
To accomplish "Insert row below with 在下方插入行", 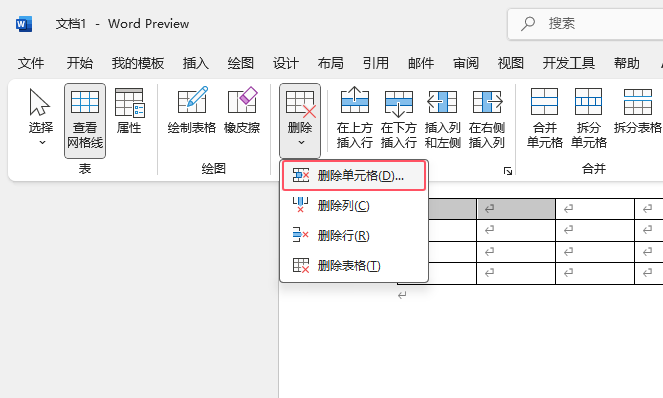I will (x=399, y=118).
